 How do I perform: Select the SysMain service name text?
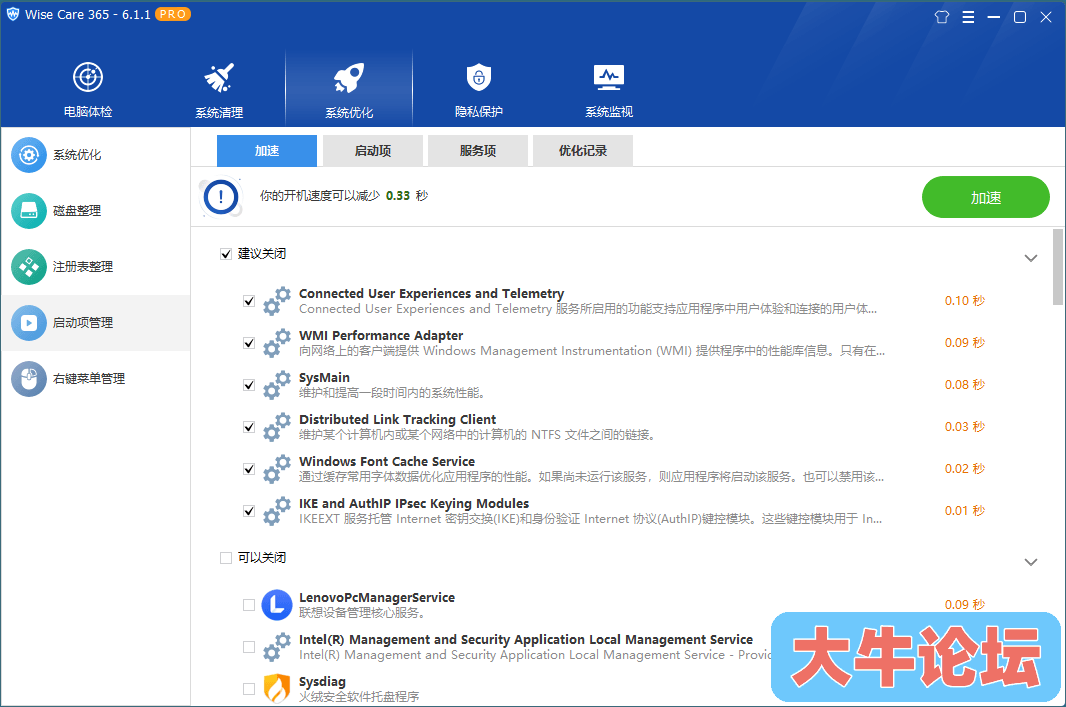[x=324, y=378]
